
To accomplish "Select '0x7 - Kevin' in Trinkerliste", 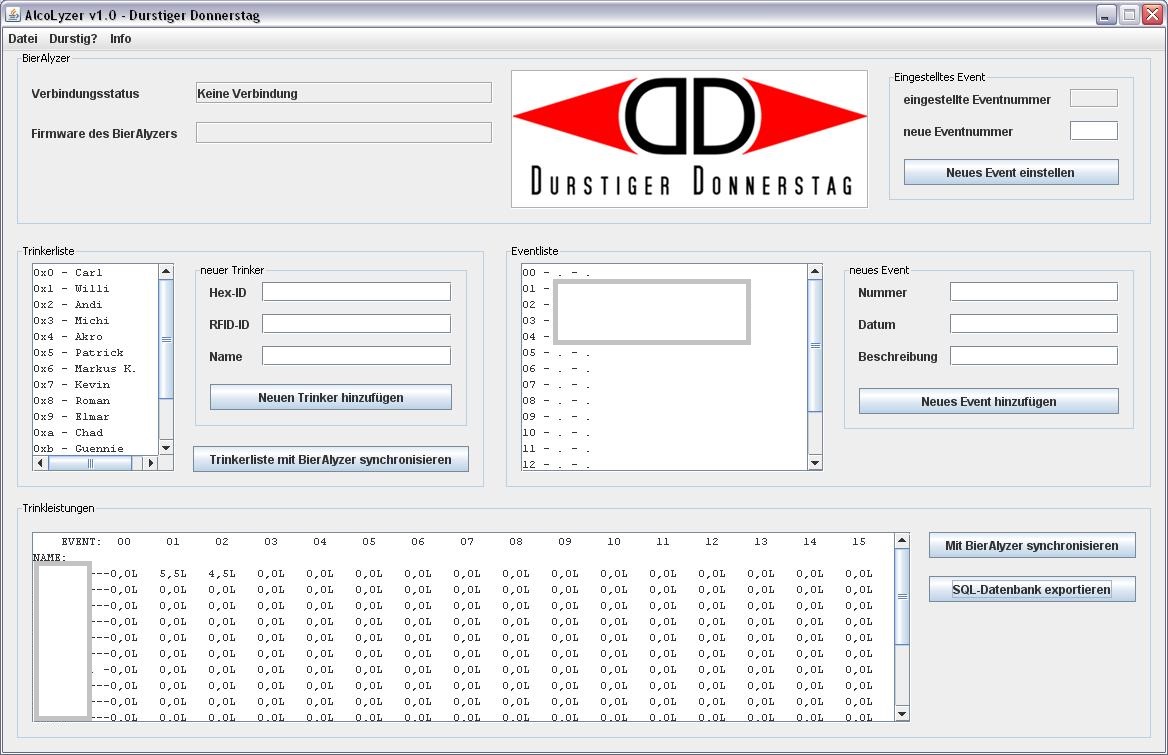I will click(95, 384).
